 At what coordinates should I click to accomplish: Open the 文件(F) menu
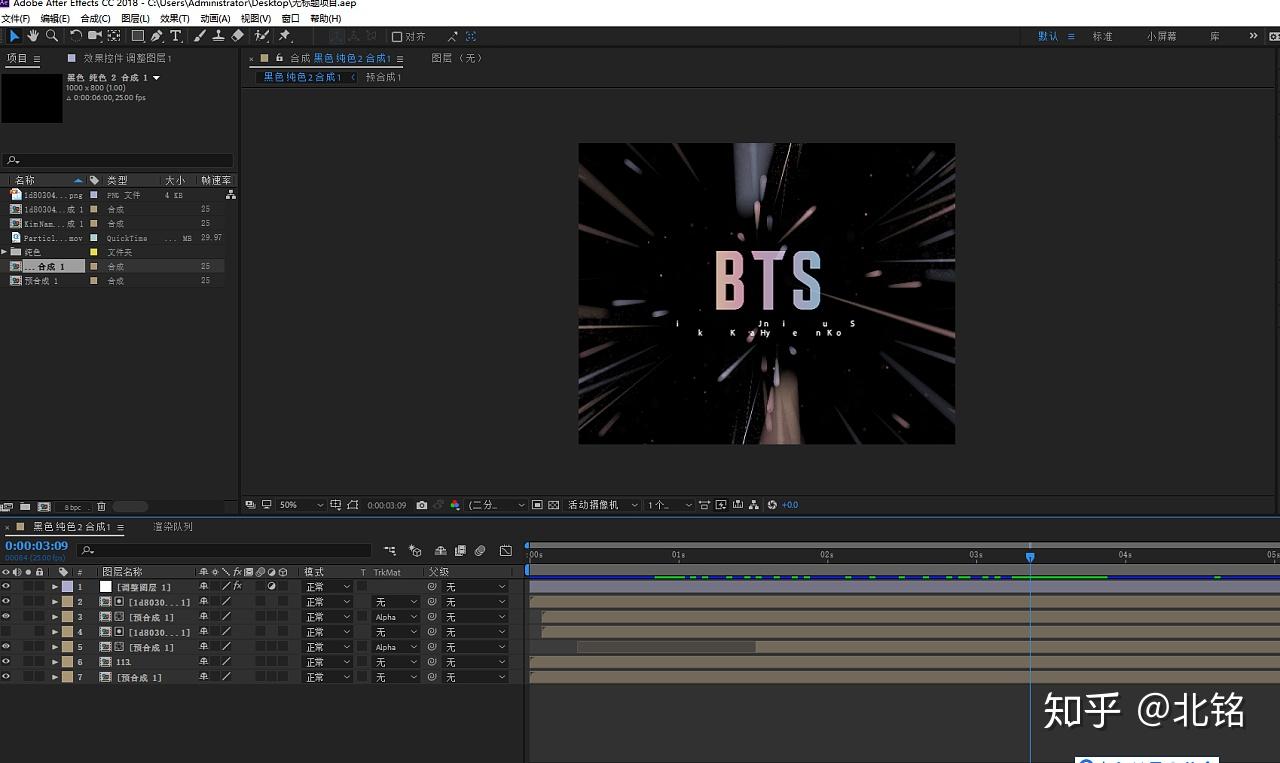[15, 18]
